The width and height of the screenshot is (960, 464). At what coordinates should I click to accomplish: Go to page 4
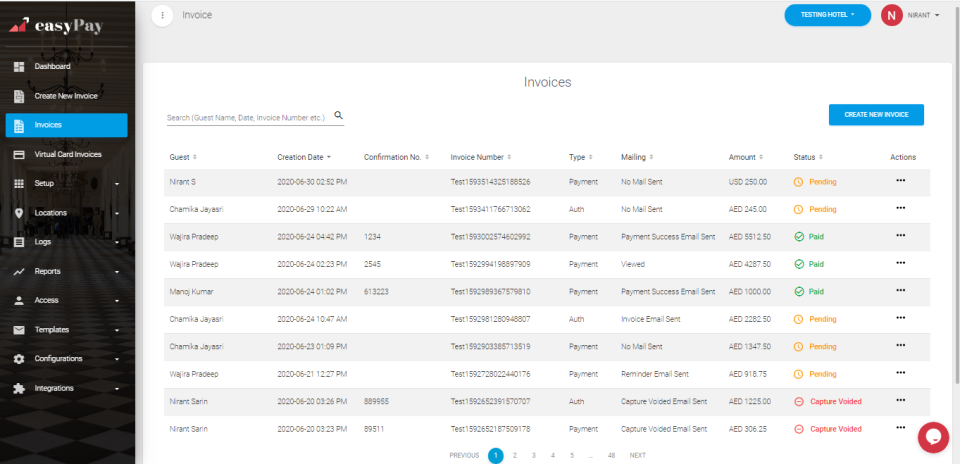tap(553, 455)
